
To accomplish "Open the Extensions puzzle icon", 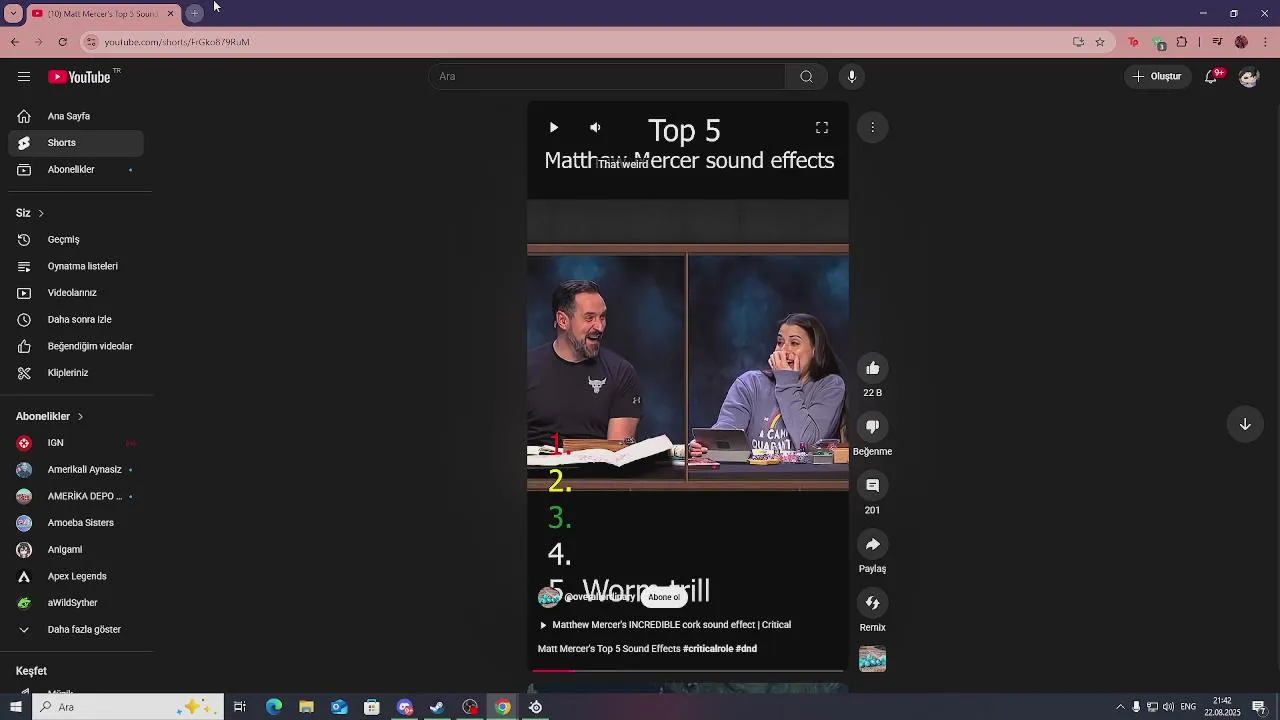I will (x=1182, y=42).
